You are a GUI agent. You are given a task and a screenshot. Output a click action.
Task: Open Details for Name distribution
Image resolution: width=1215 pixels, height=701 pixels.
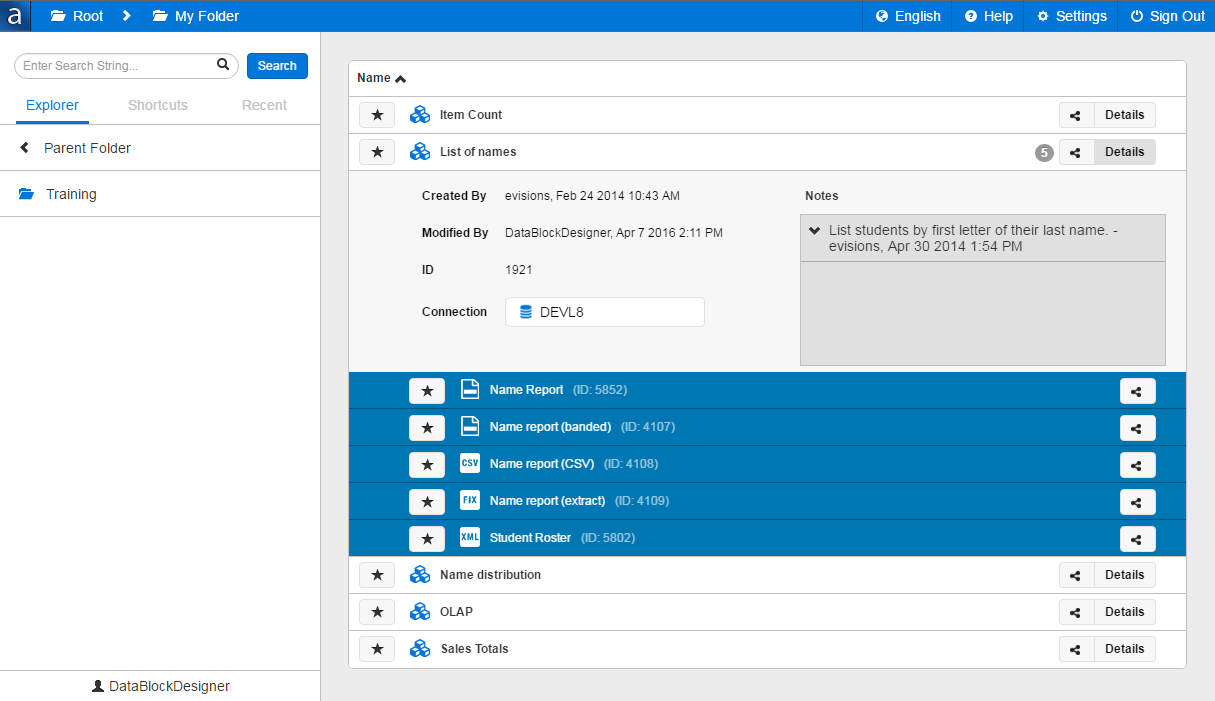(1125, 575)
